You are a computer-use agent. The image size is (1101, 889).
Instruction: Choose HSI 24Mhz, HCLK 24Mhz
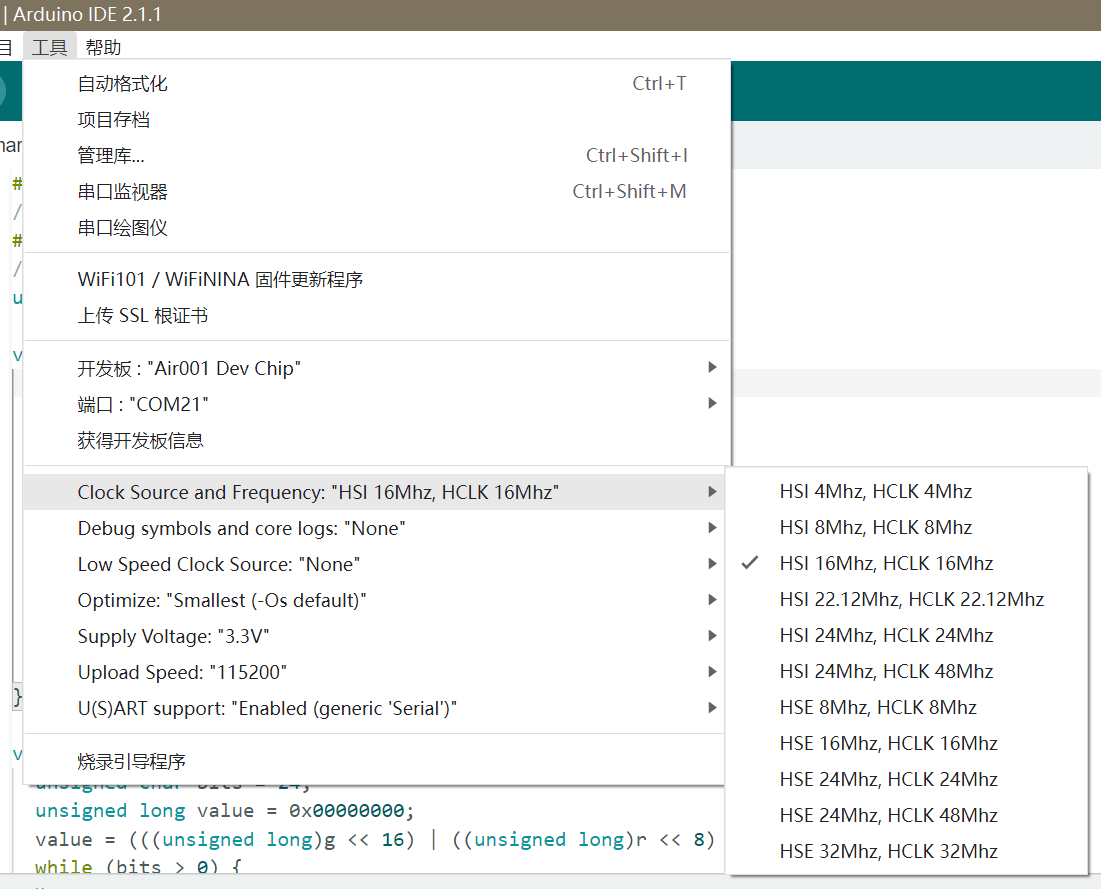pyautogui.click(x=906, y=636)
